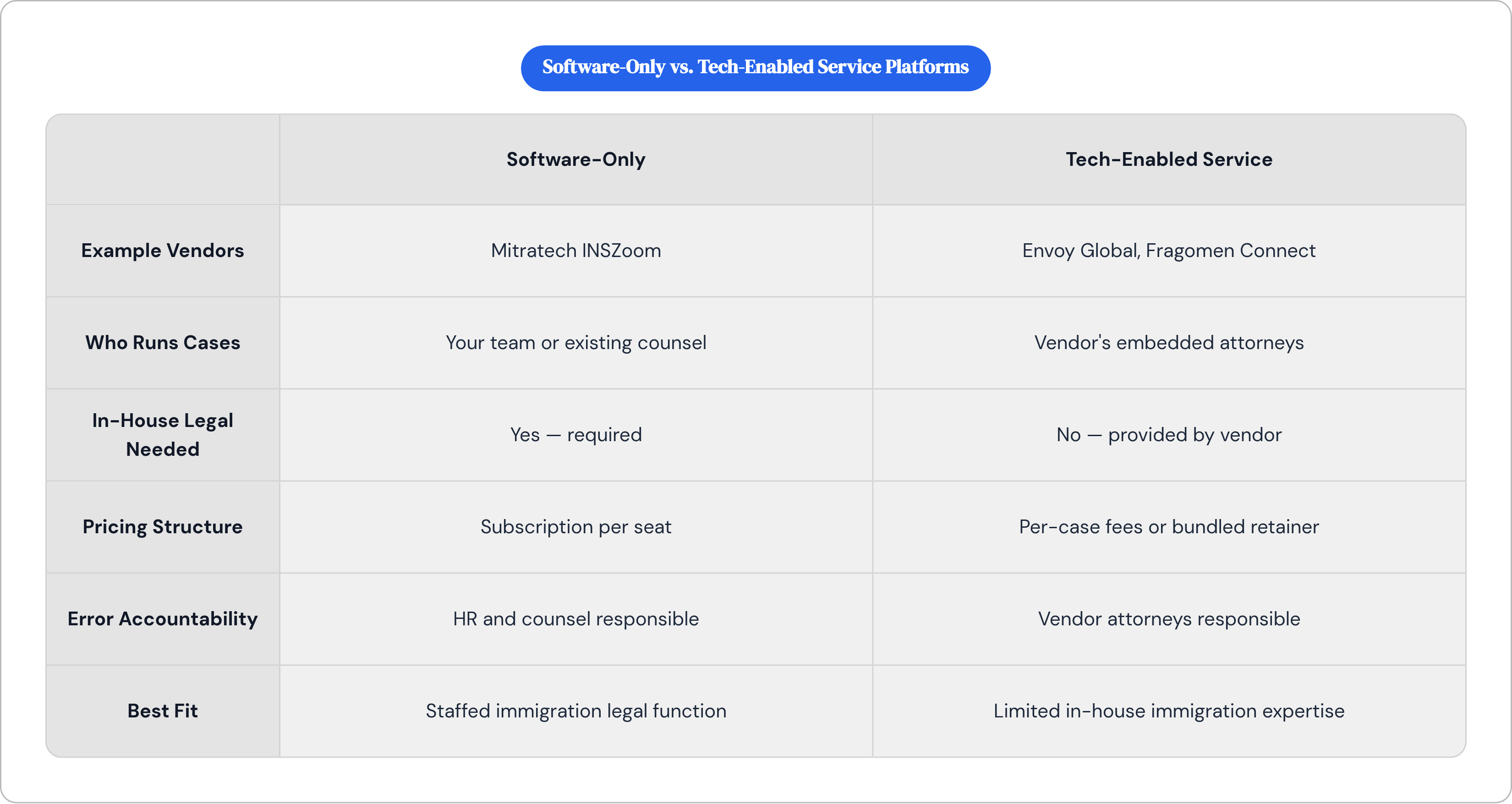
Task: Click the blue title pill 'Software-Only vs. Tech-Enabled Service Platforms'
Action: [x=756, y=68]
